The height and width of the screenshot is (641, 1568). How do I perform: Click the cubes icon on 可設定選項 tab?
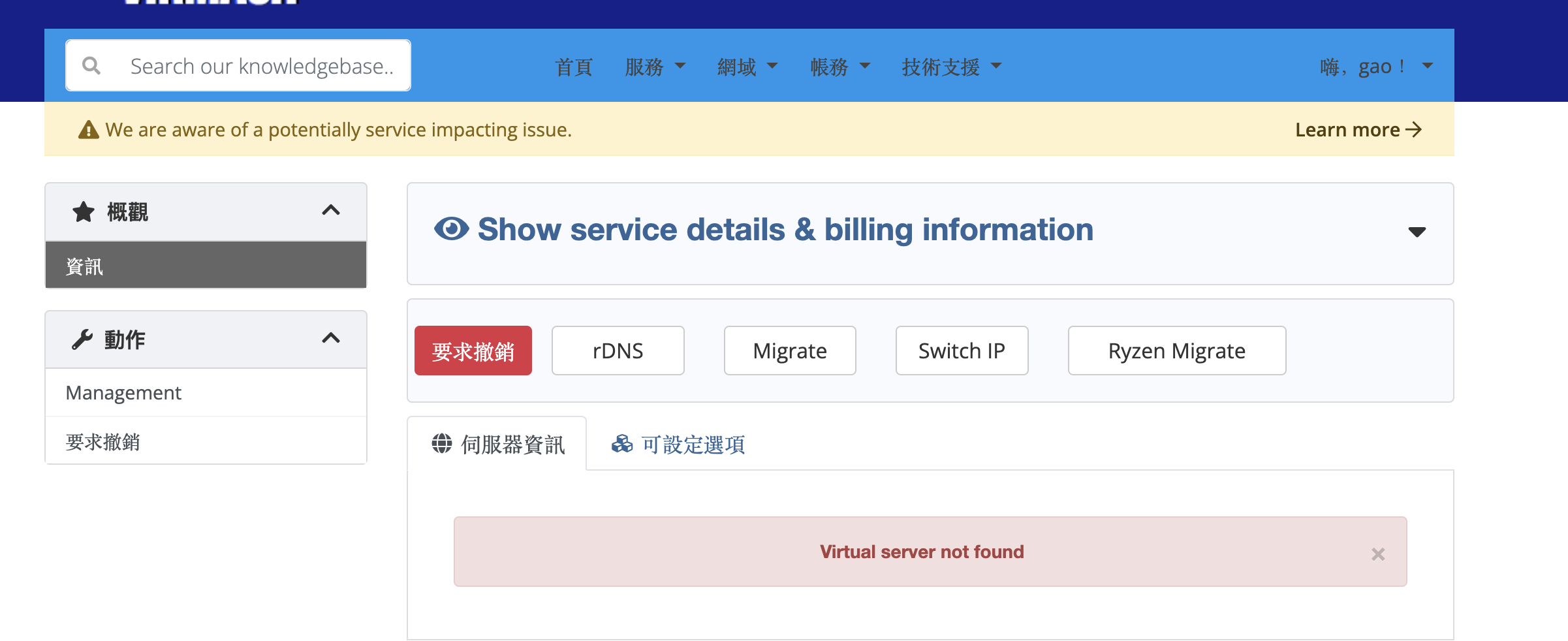tap(622, 444)
